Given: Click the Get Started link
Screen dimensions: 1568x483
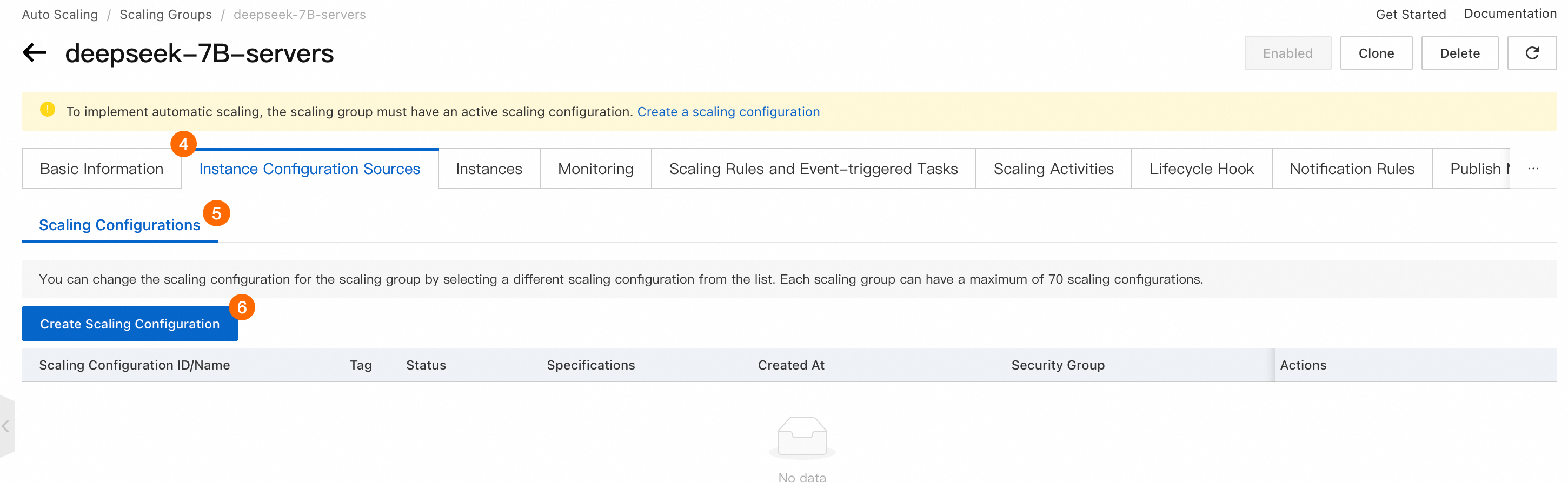Looking at the screenshot, I should pyautogui.click(x=1410, y=14).
